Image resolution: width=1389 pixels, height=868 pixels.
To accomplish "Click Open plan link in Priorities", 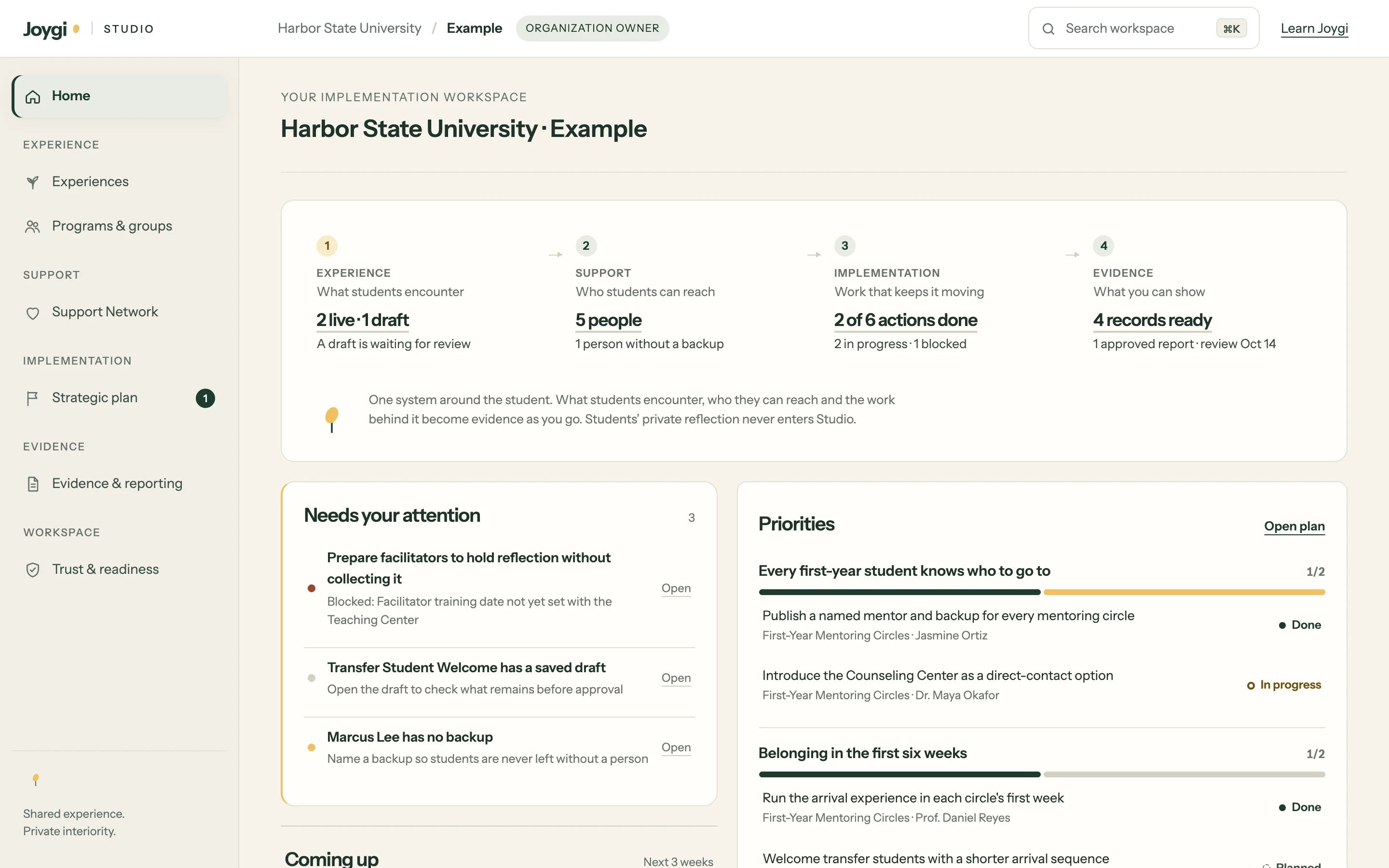I will pos(1294,527).
